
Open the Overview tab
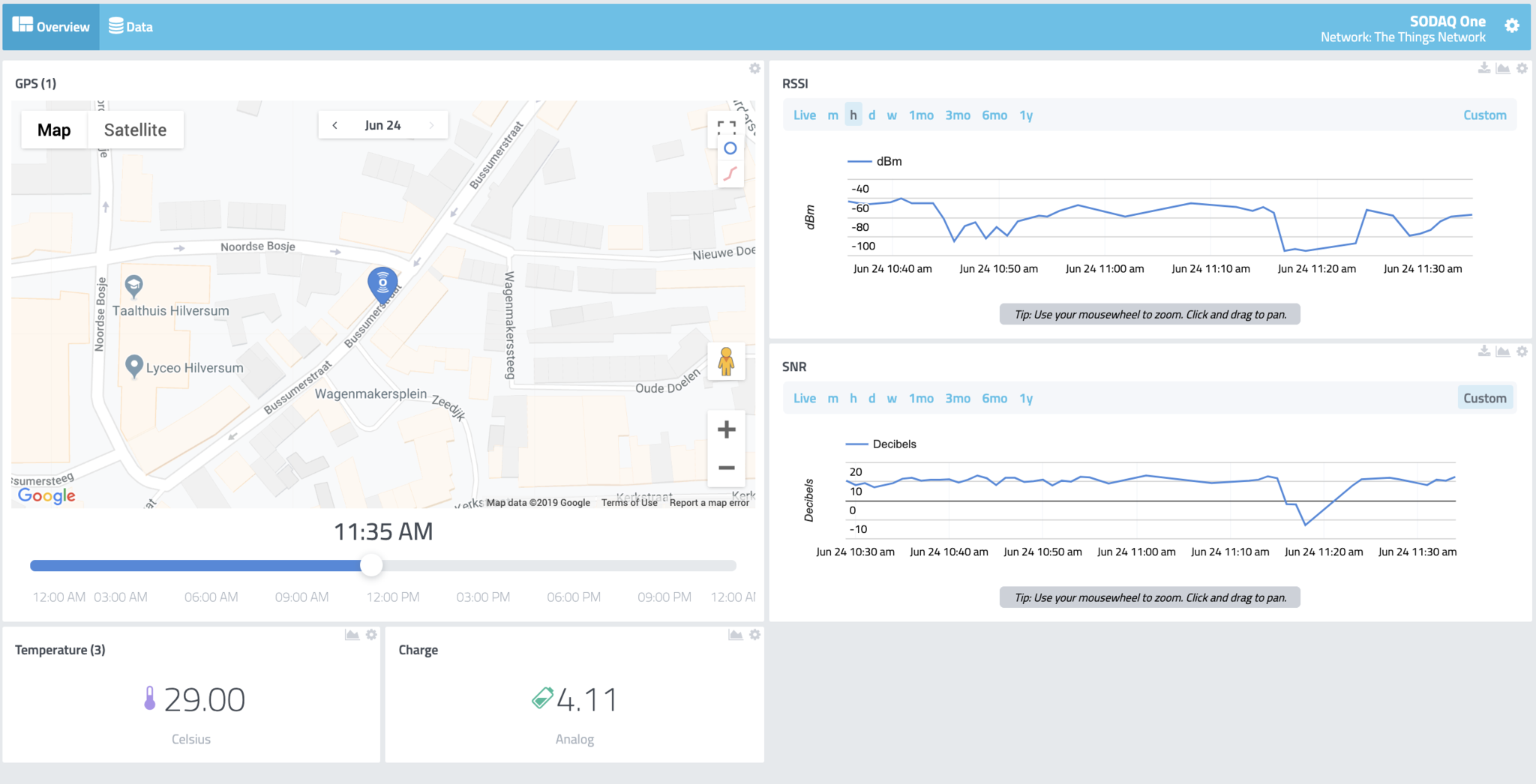tap(51, 26)
